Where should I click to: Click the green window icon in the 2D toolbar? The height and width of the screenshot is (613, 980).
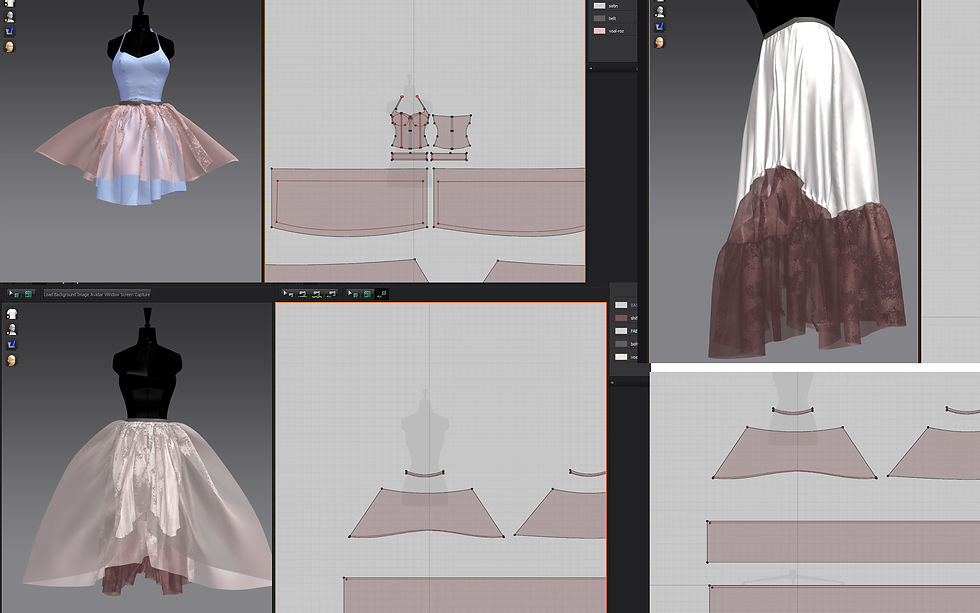368,294
